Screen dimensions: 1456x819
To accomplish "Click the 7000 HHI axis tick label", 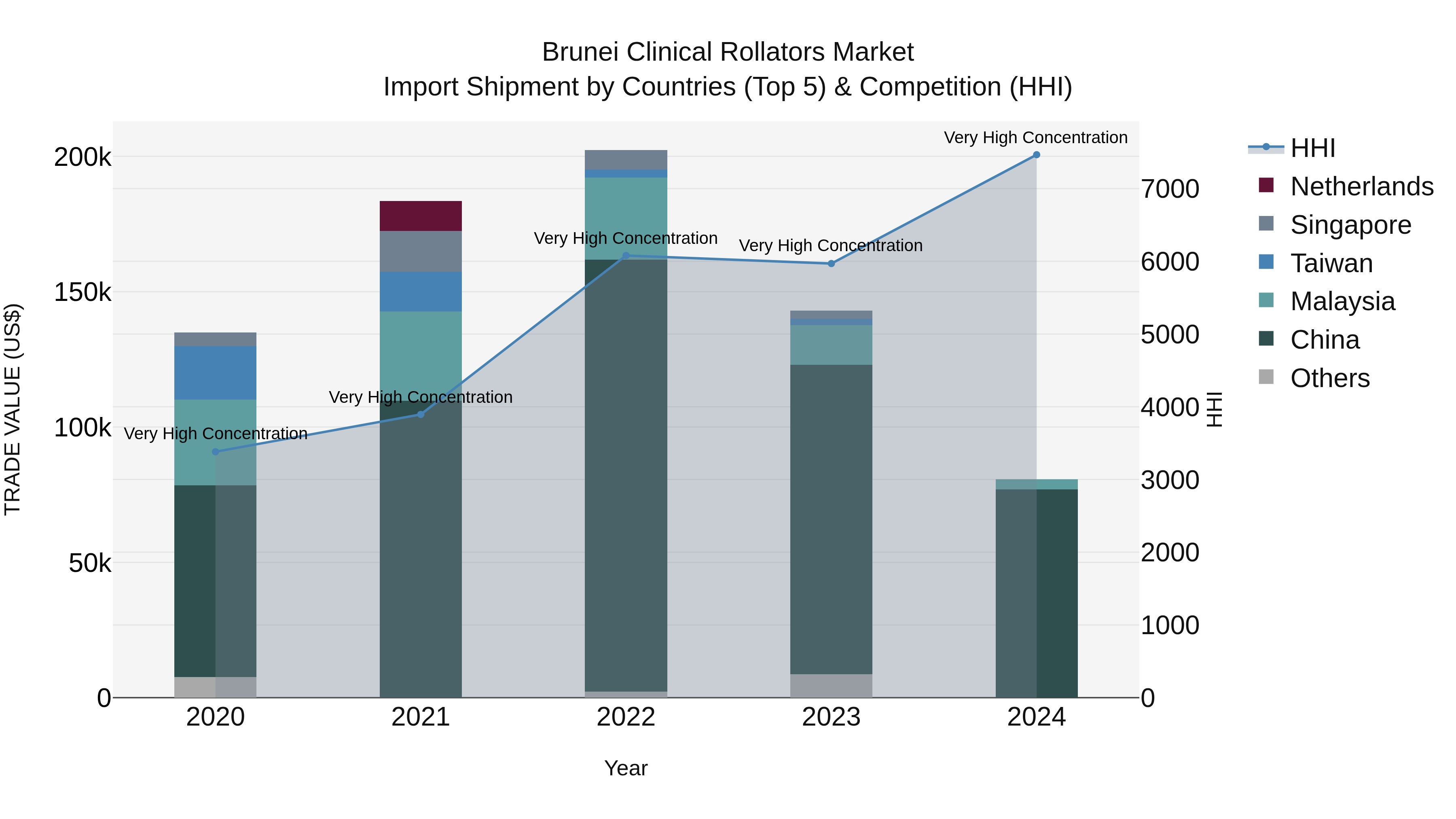I will [x=1170, y=189].
